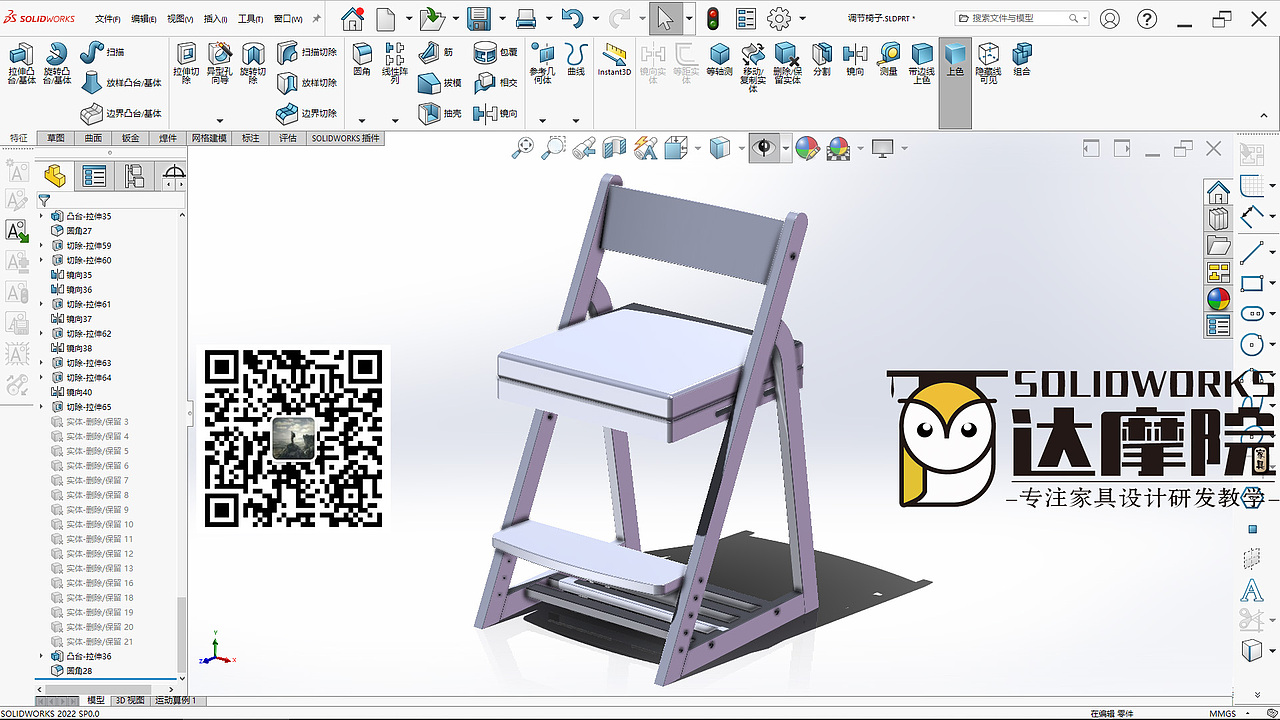
Task: Click the 等轴测 isometric view icon
Action: pyautogui.click(x=719, y=59)
